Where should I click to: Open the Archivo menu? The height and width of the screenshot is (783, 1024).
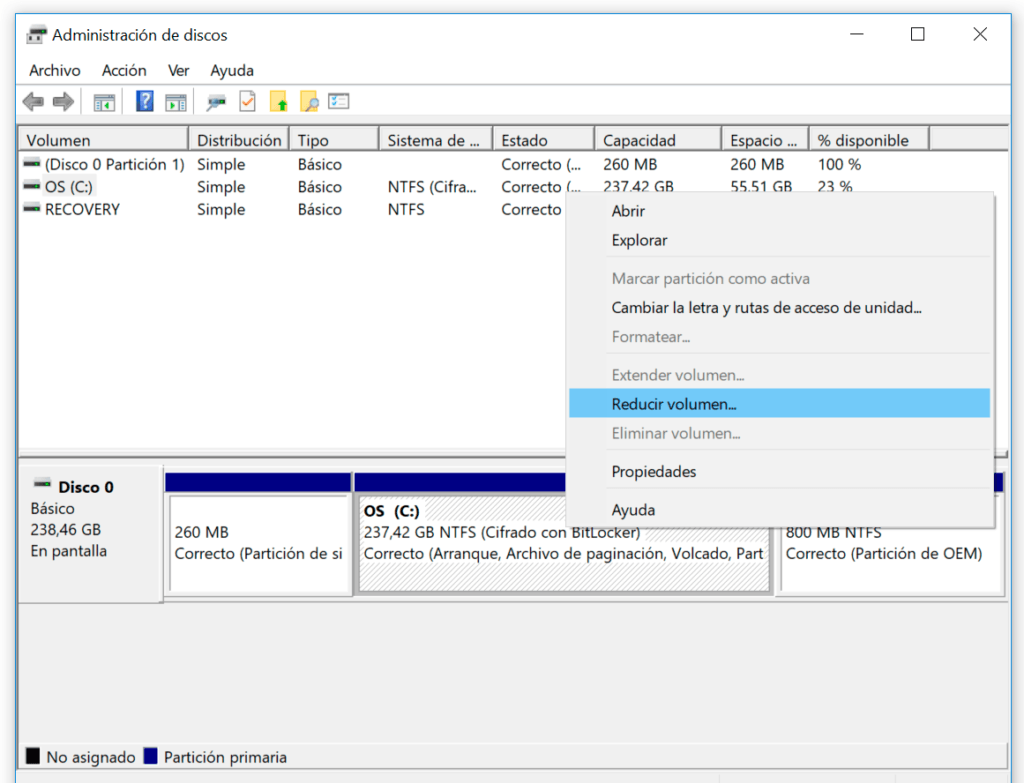pos(54,70)
